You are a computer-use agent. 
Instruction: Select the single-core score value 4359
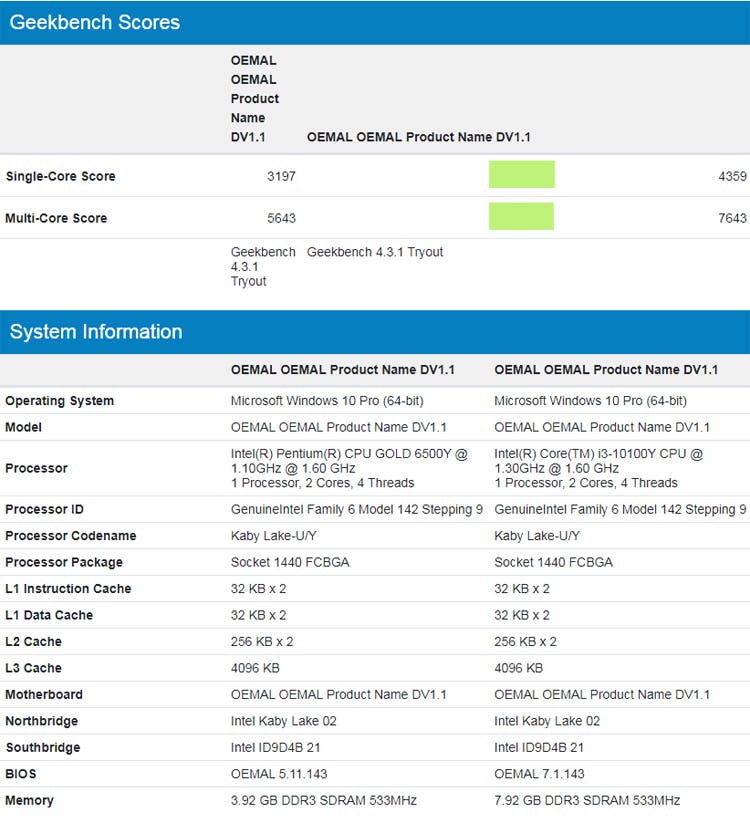pos(731,176)
